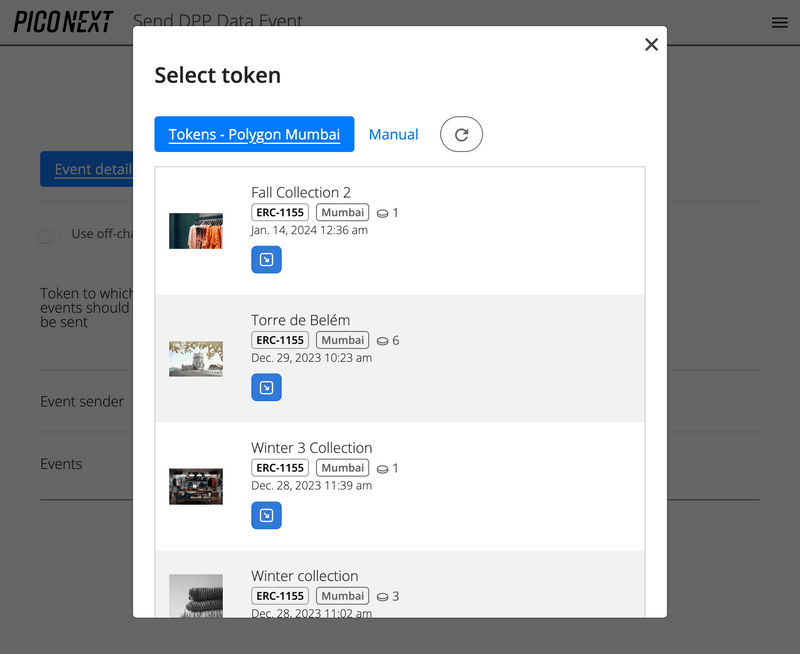
Task: Select token arrow button for Winter 3 Collection
Action: [266, 516]
